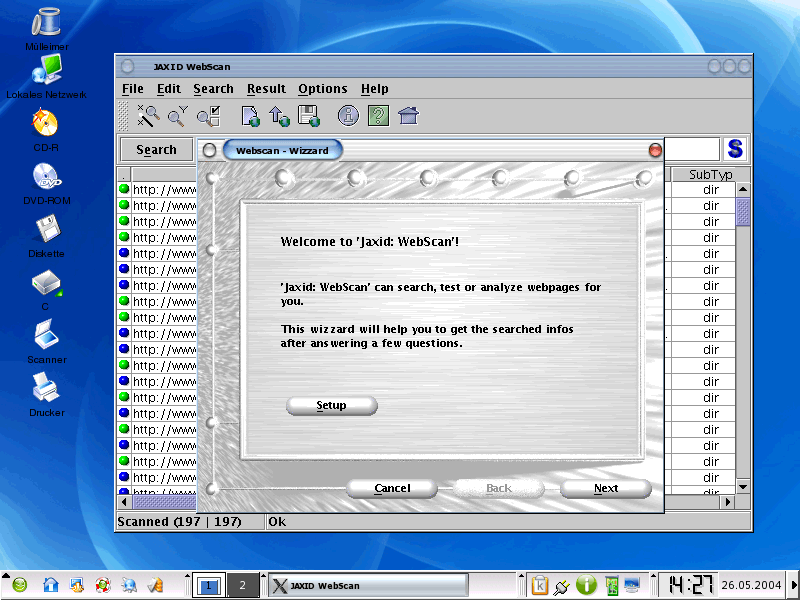The width and height of the screenshot is (800, 600).
Task: Switch to virtual desktop 2 in the pager
Action: point(242,585)
